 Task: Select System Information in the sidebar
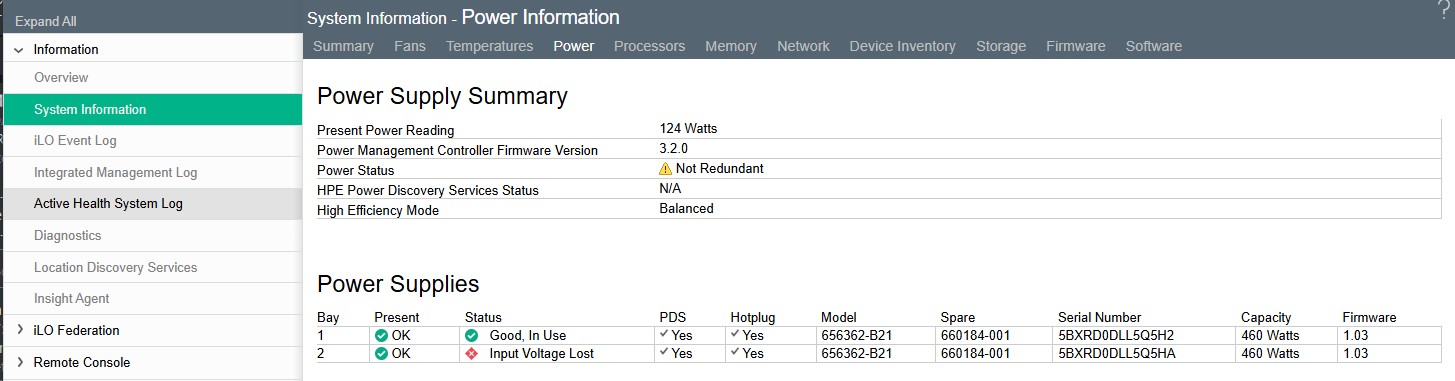point(152,109)
